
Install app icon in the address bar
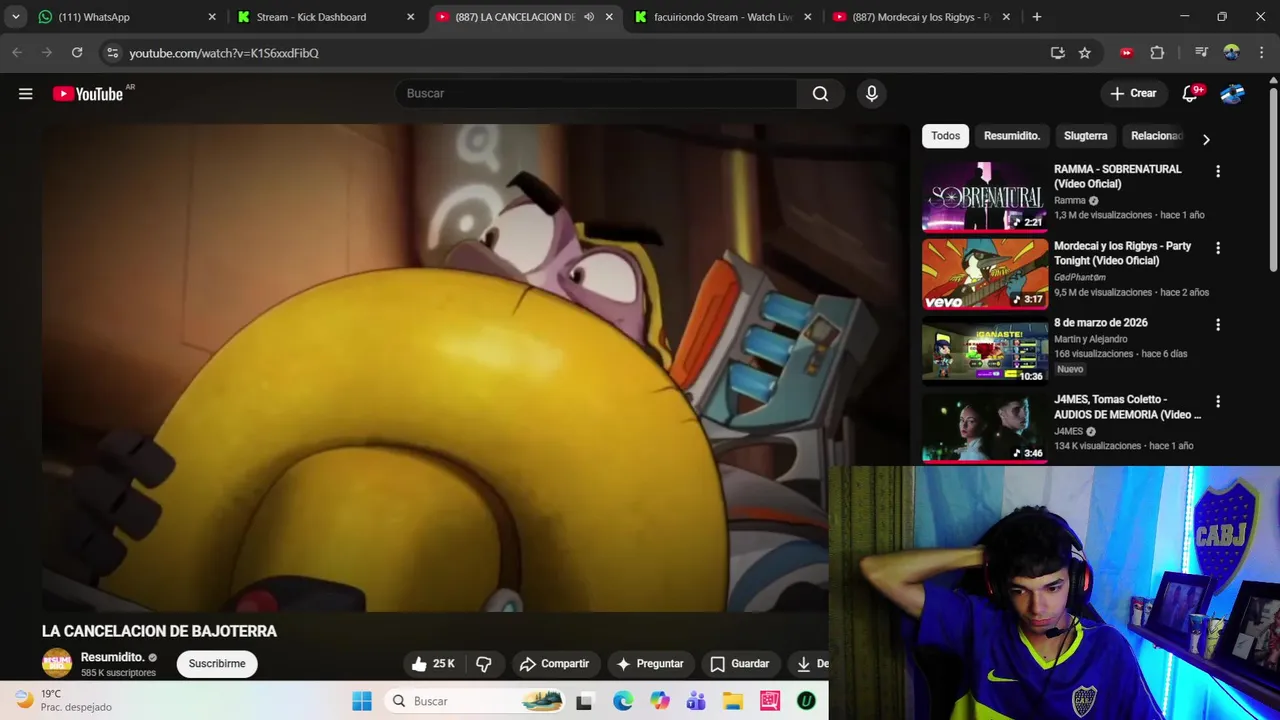(x=1058, y=53)
